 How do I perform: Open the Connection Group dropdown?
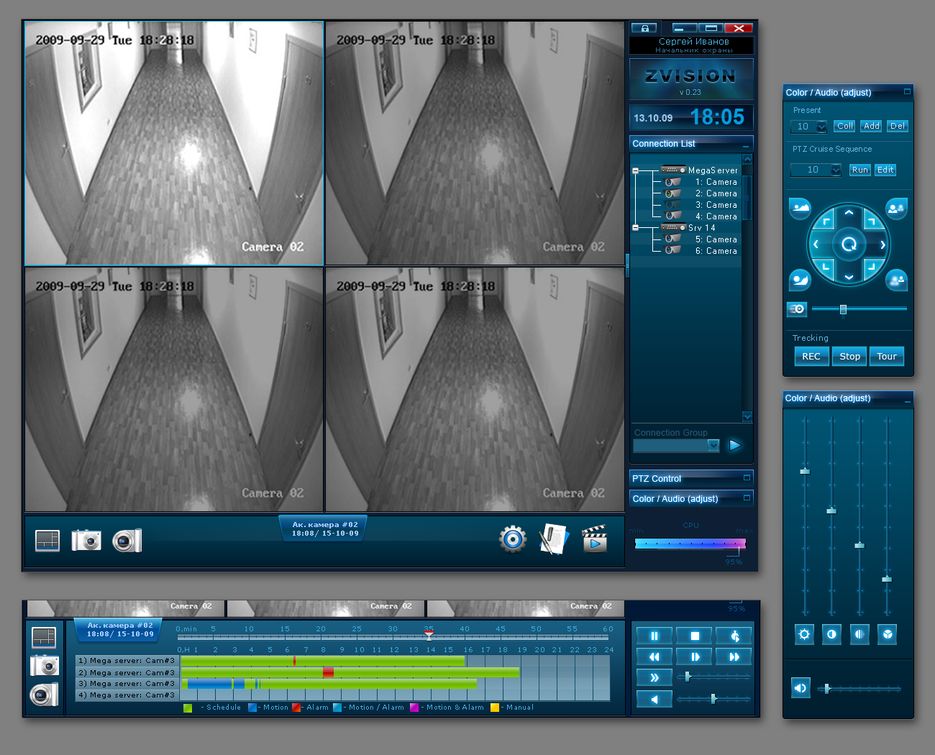pyautogui.click(x=713, y=445)
